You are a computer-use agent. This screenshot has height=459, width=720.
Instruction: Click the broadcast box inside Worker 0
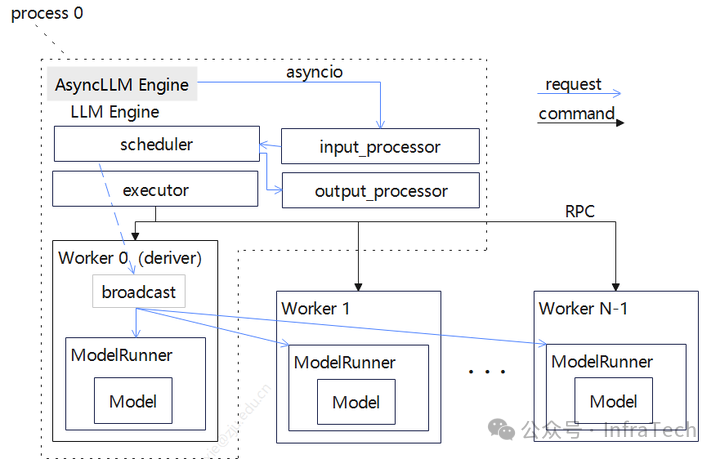coord(139,292)
